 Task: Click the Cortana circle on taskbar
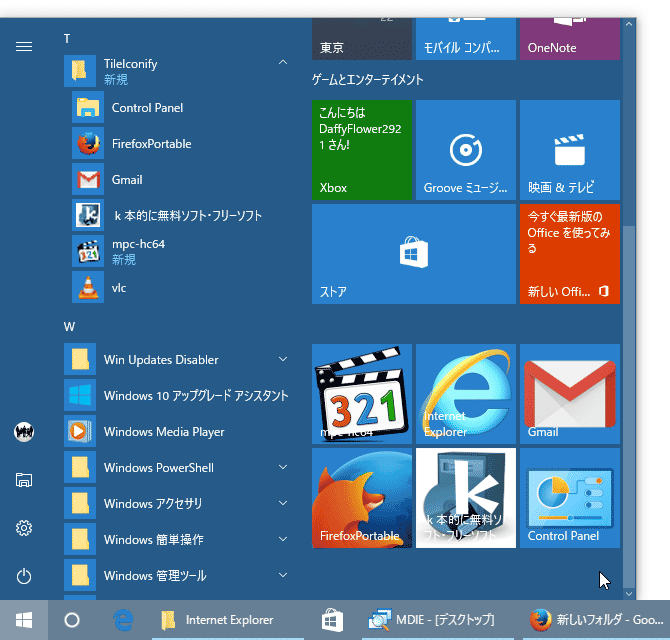[72, 620]
